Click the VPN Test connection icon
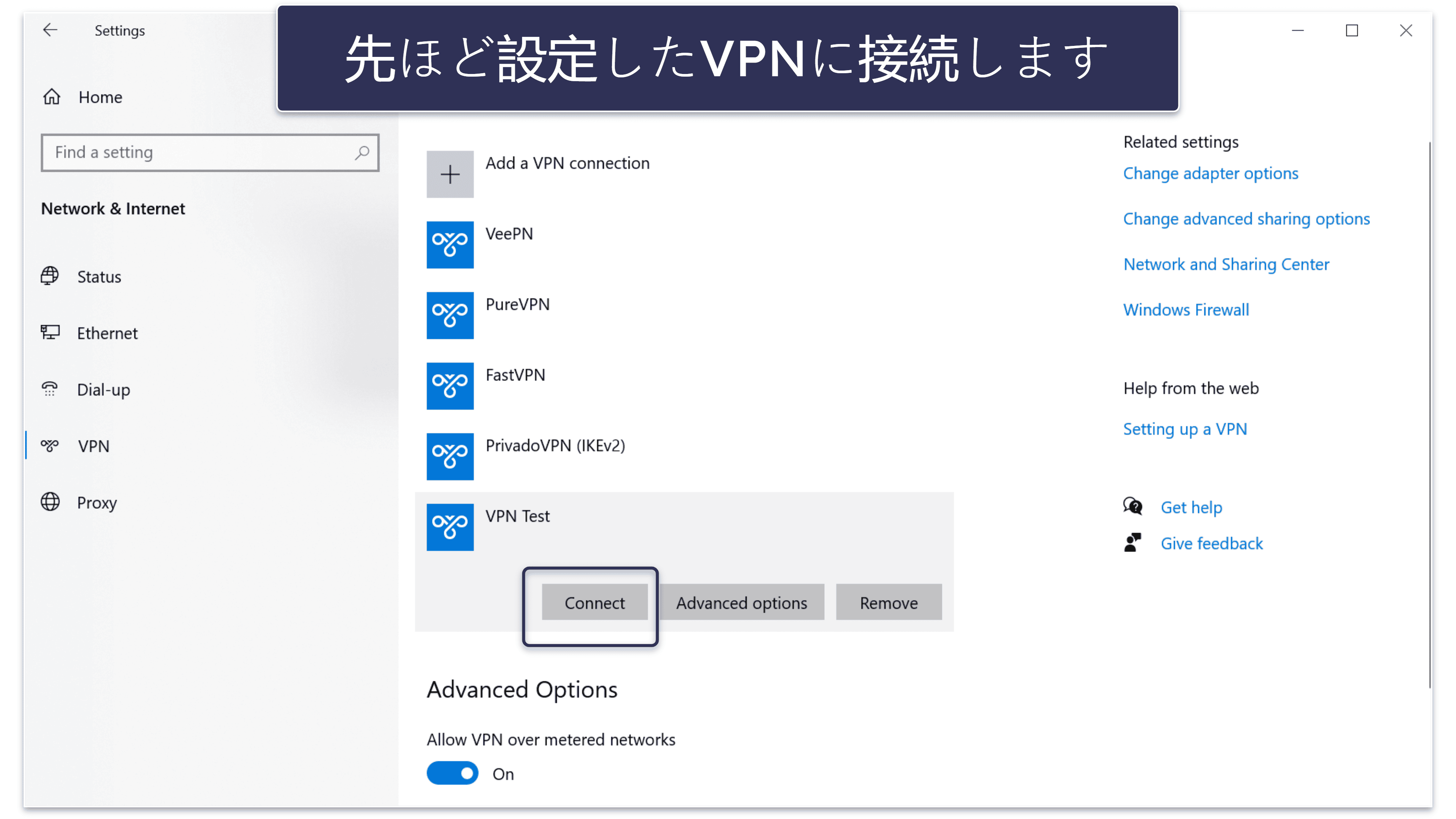The height and width of the screenshot is (819, 1456). tap(450, 527)
